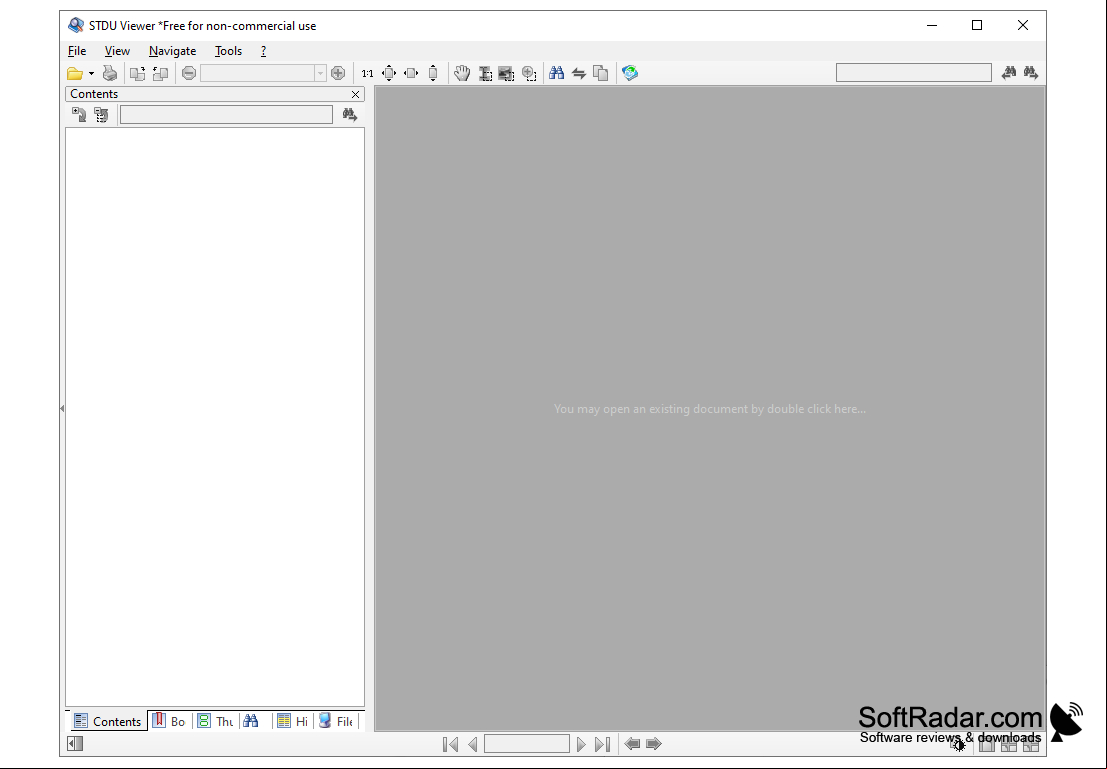
Task: Switch to the Thumbnails tab
Action: click(x=215, y=721)
